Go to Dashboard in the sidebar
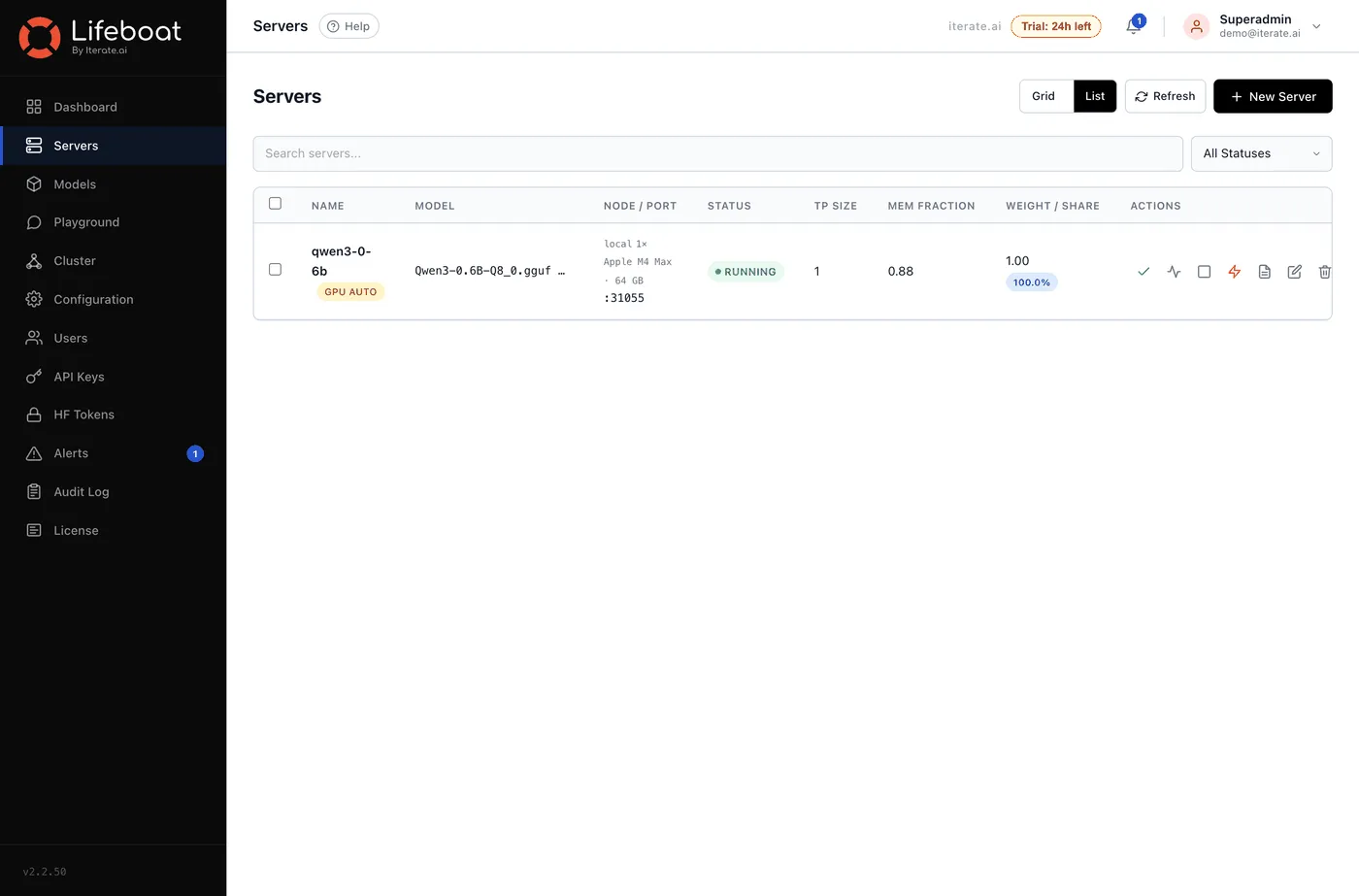 pyautogui.click(x=113, y=107)
